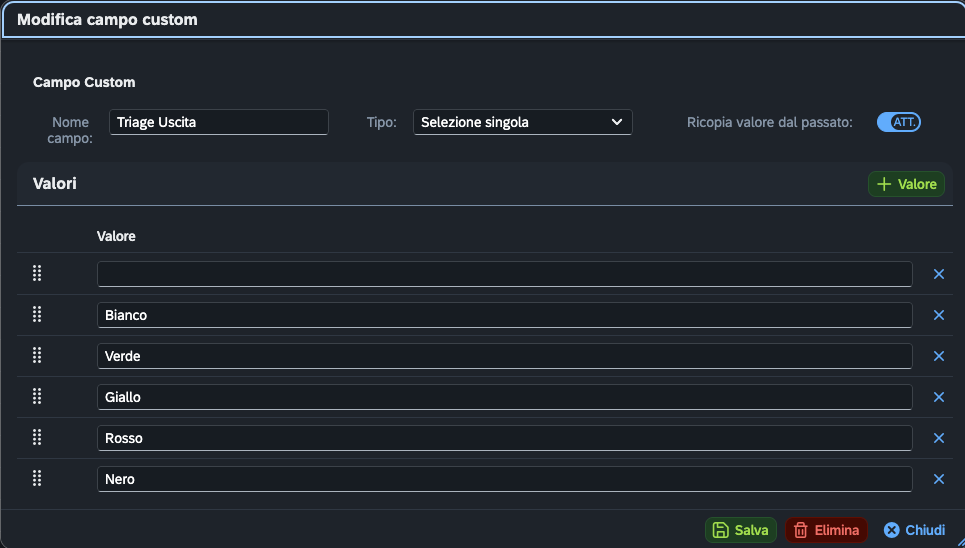Focus the Nome campo field containing Triage Uscita

218,122
